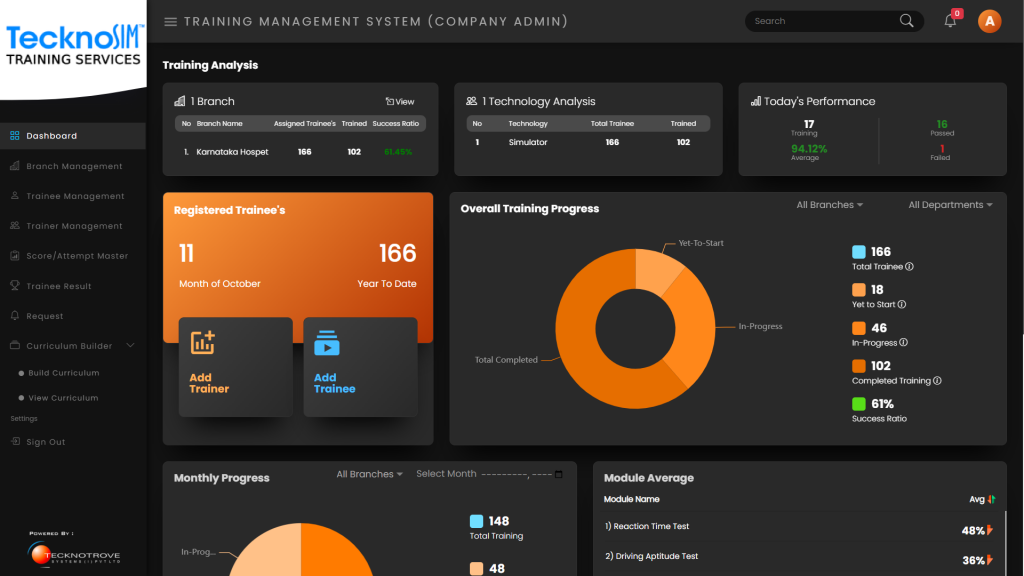Click the Yet to Start info icon
The width and height of the screenshot is (1024, 576).
tap(902, 305)
